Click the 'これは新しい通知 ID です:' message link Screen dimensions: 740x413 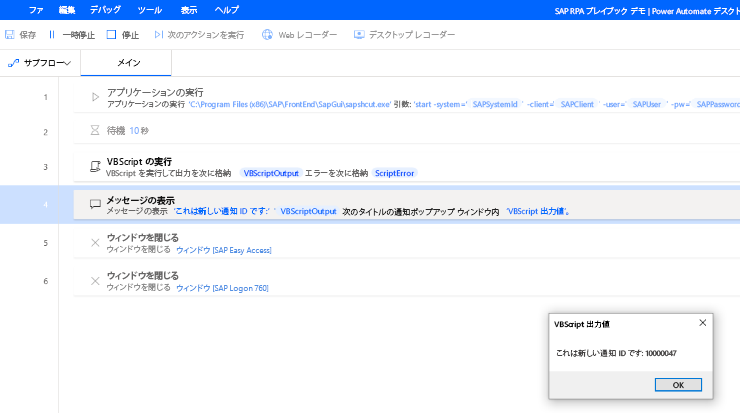point(221,211)
